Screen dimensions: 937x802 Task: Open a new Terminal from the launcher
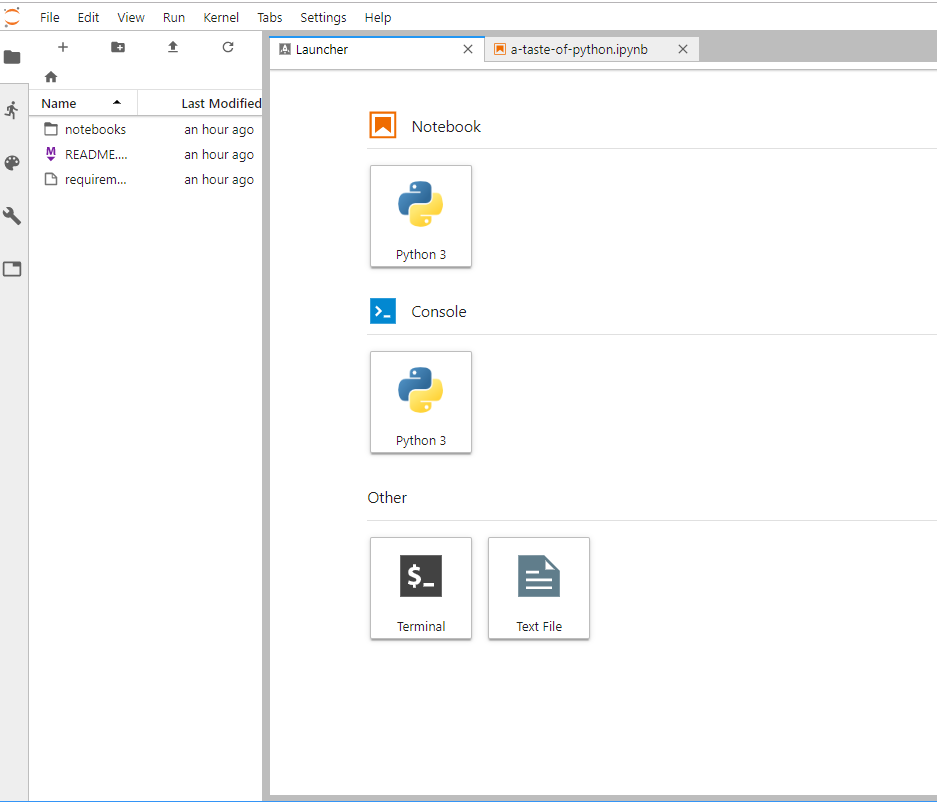[421, 588]
